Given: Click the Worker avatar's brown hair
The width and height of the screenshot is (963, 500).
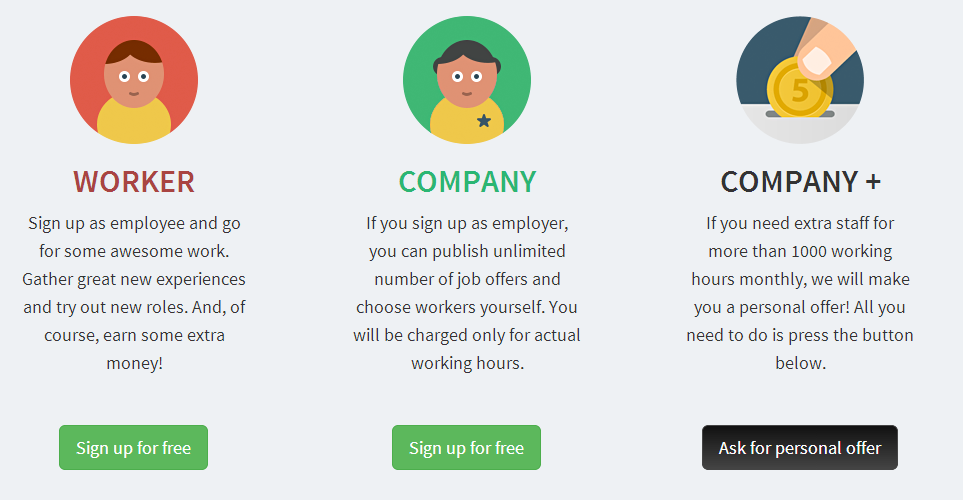Looking at the screenshot, I should [134, 52].
